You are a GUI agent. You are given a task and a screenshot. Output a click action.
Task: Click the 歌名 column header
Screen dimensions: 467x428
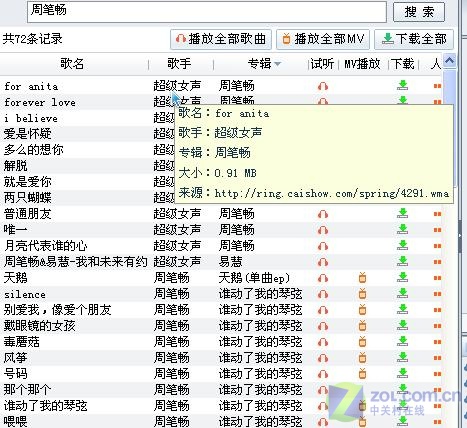[x=72, y=63]
